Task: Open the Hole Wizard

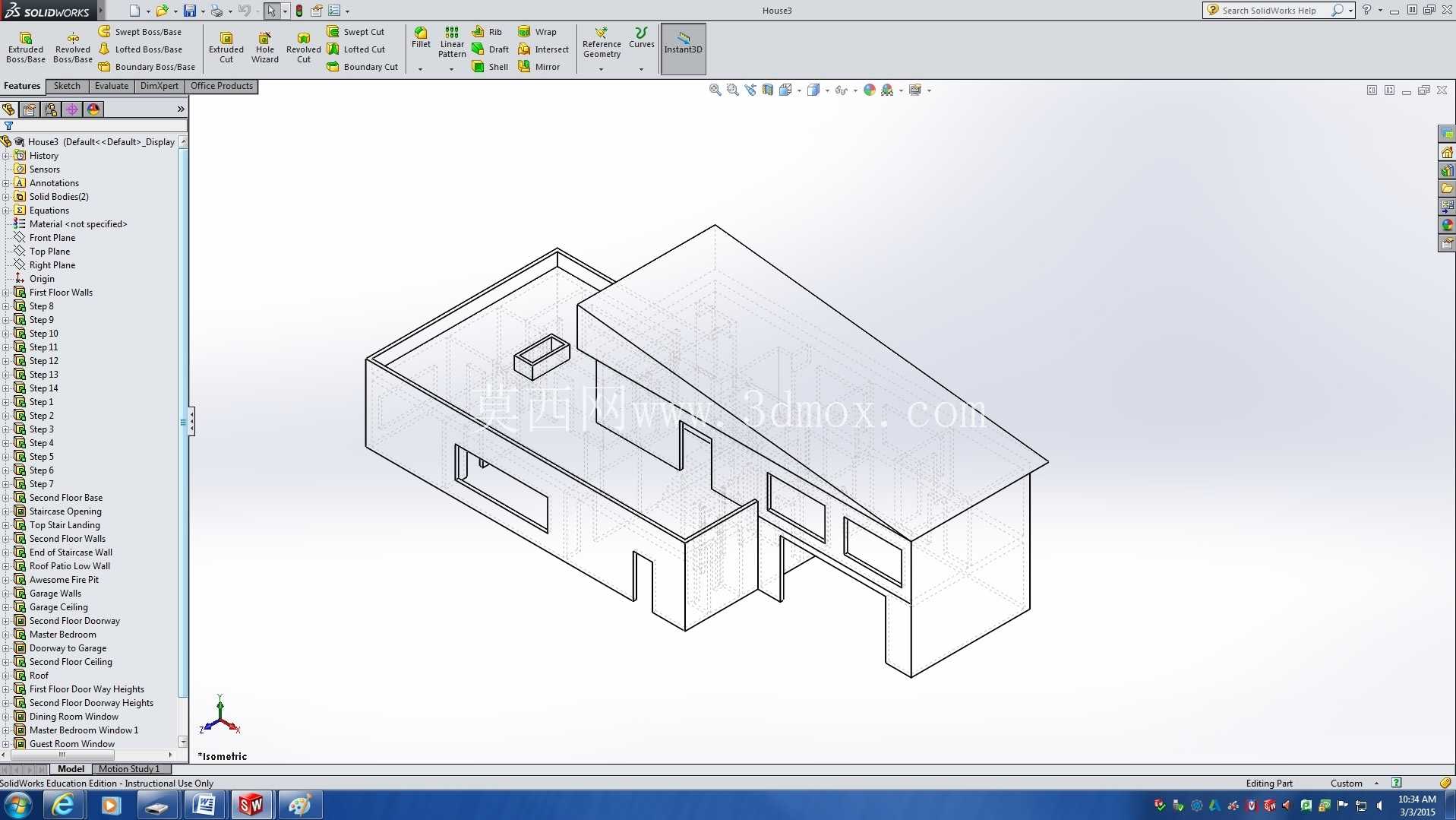Action: [x=265, y=47]
